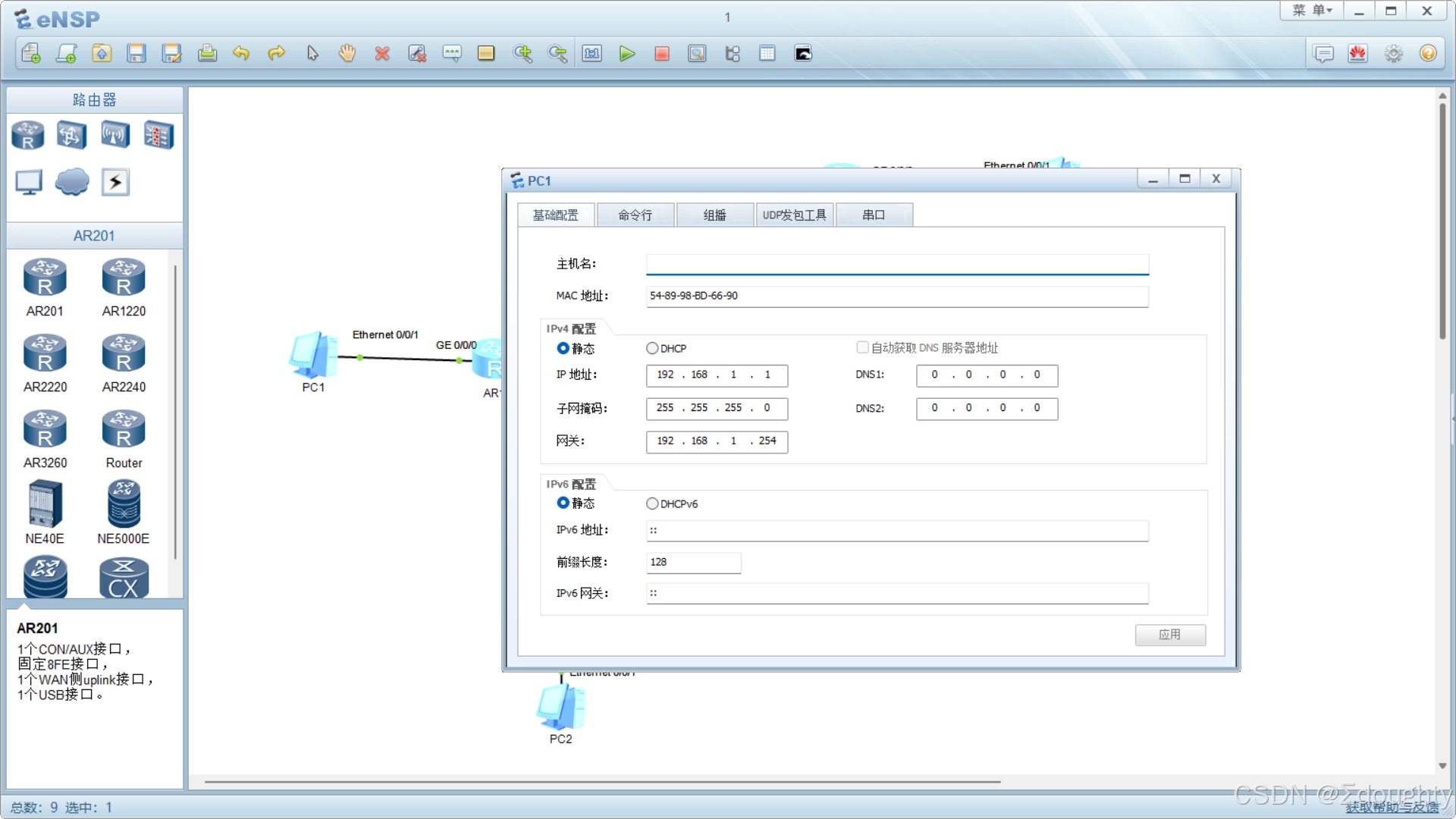The height and width of the screenshot is (819, 1456).
Task: Click the IPv6 地址 input field
Action: (x=897, y=531)
